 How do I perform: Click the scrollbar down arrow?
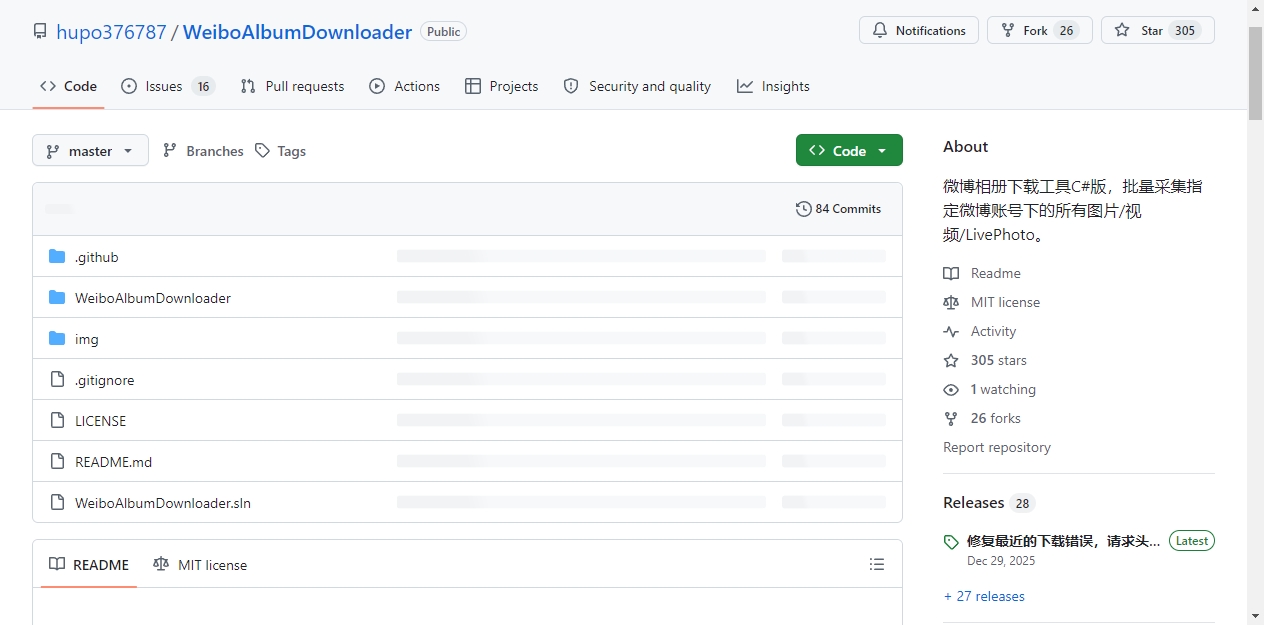(1256, 616)
